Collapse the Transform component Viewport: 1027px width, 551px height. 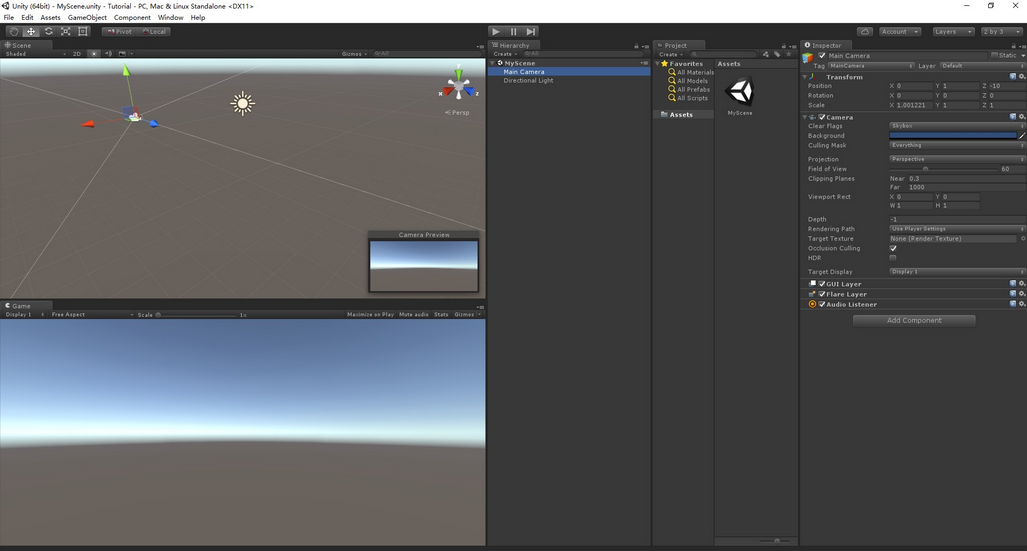point(805,77)
